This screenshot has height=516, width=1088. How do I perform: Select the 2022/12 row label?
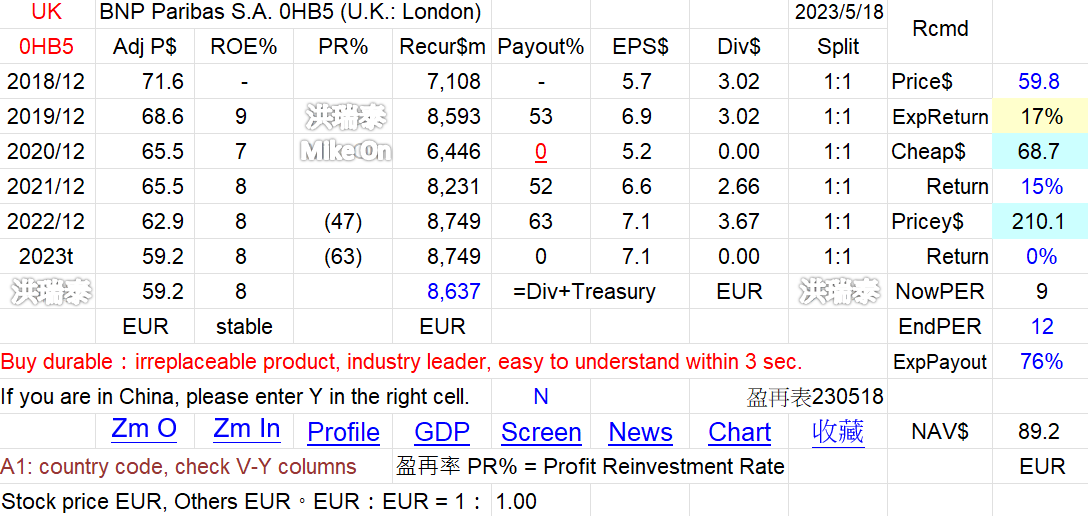tap(46, 221)
